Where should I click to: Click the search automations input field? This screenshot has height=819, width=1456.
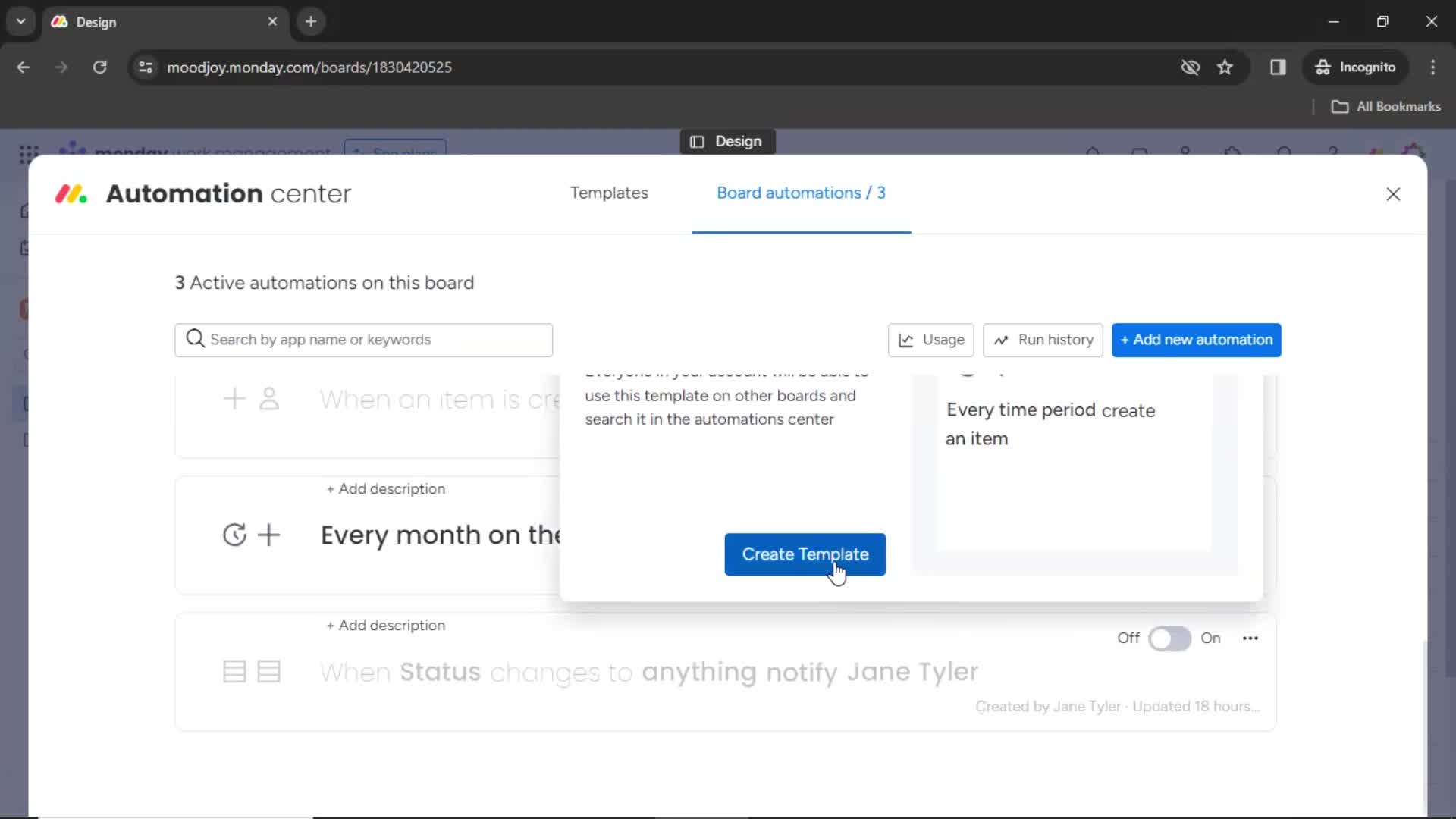363,339
